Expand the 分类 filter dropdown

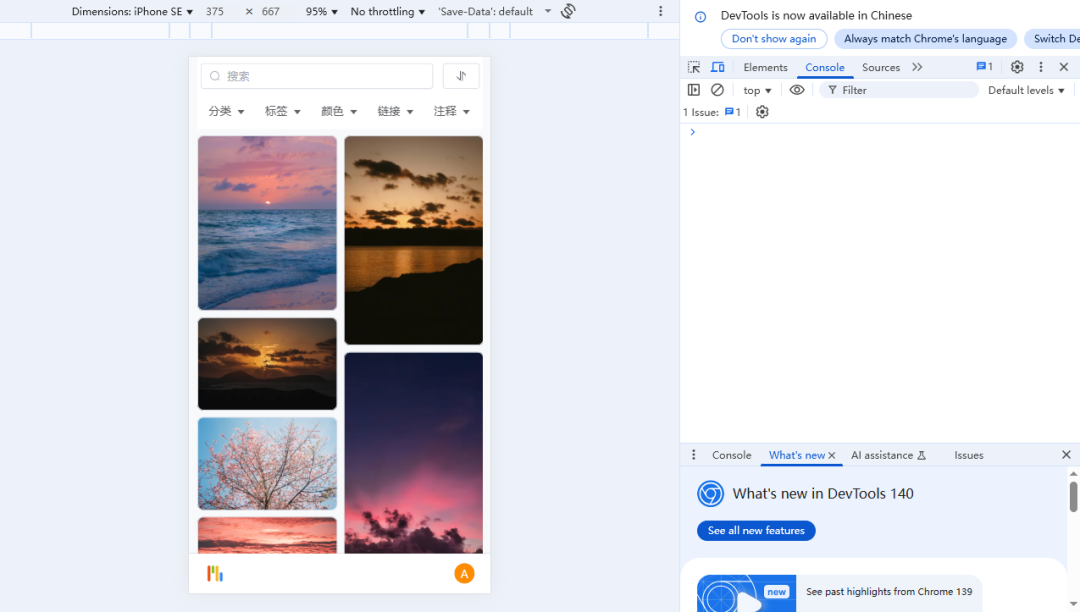(226, 112)
